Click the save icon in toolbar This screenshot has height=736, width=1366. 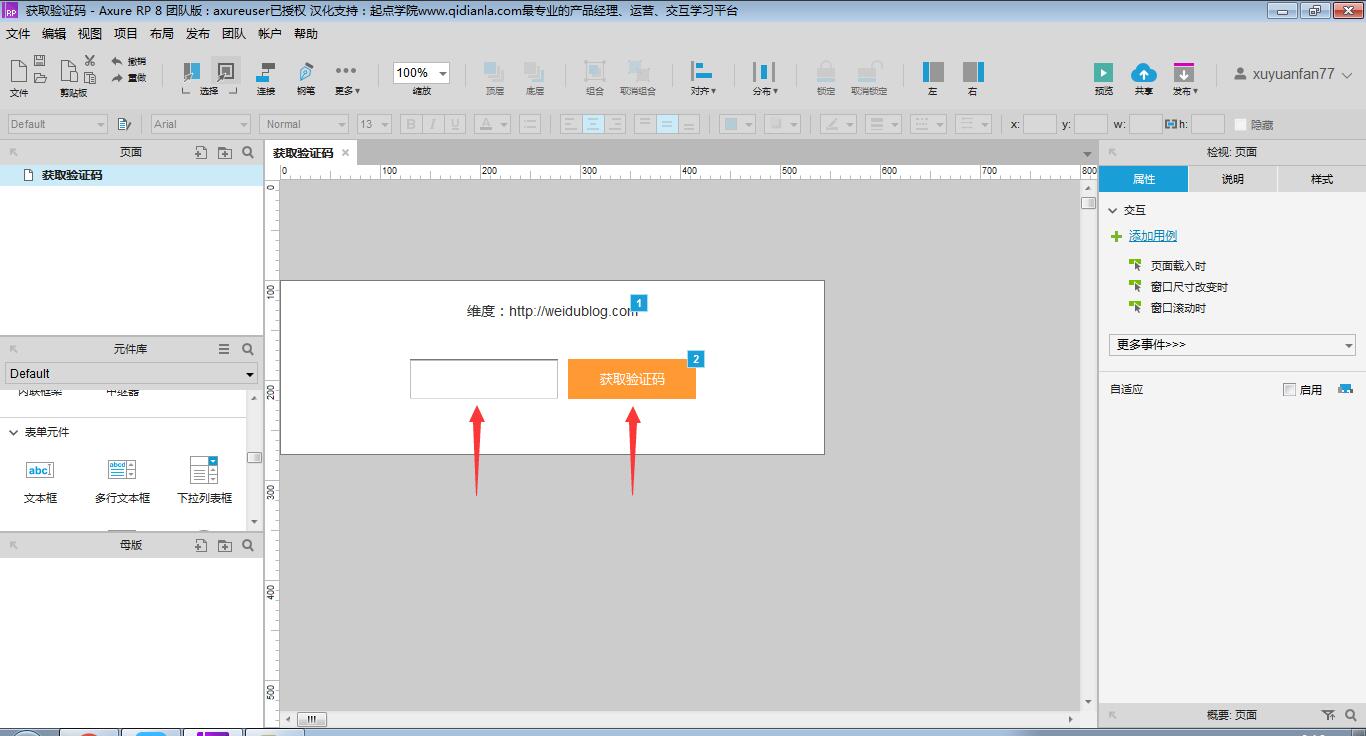tap(40, 61)
